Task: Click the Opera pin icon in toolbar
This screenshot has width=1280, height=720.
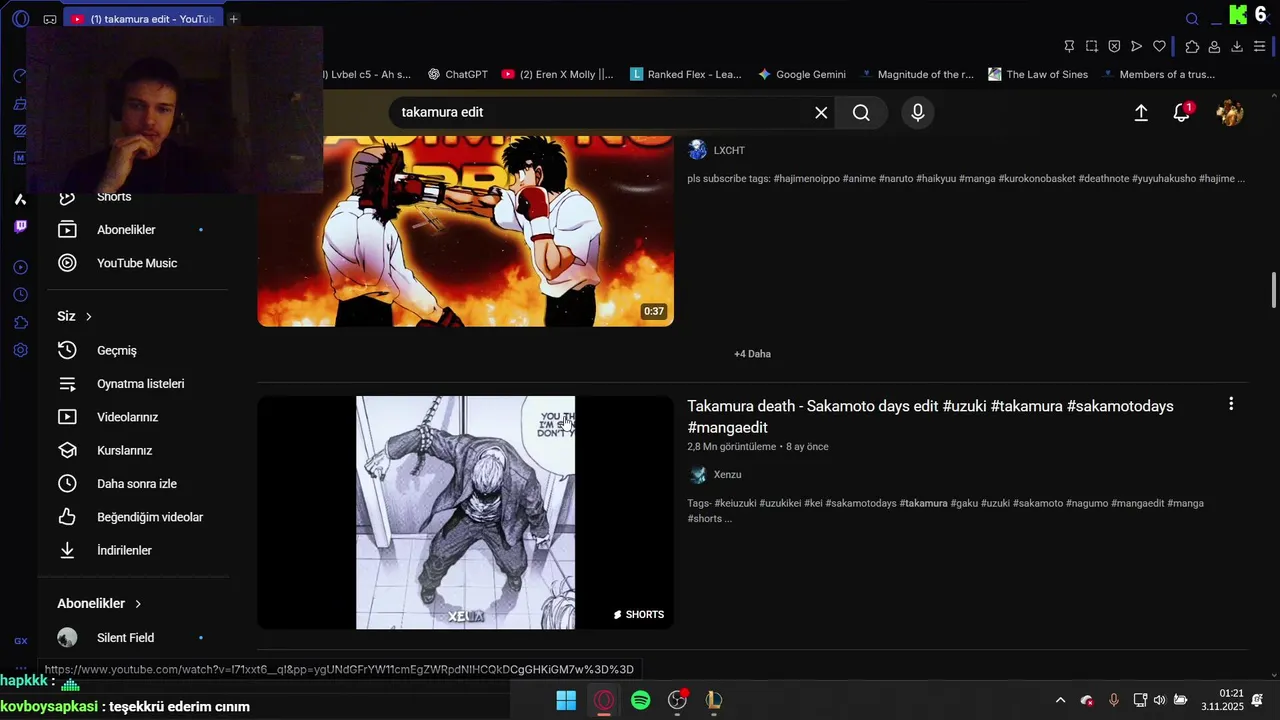Action: (1069, 46)
